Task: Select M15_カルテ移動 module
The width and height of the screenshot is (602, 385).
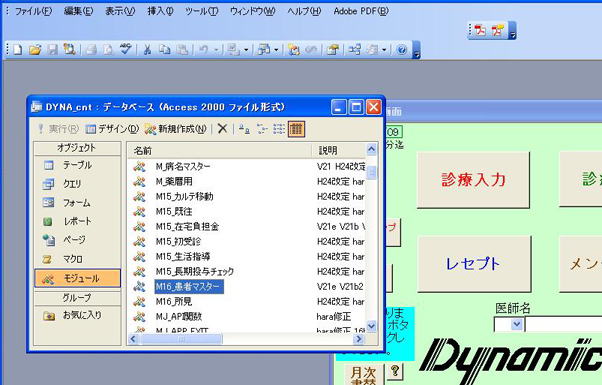Action: [x=185, y=197]
